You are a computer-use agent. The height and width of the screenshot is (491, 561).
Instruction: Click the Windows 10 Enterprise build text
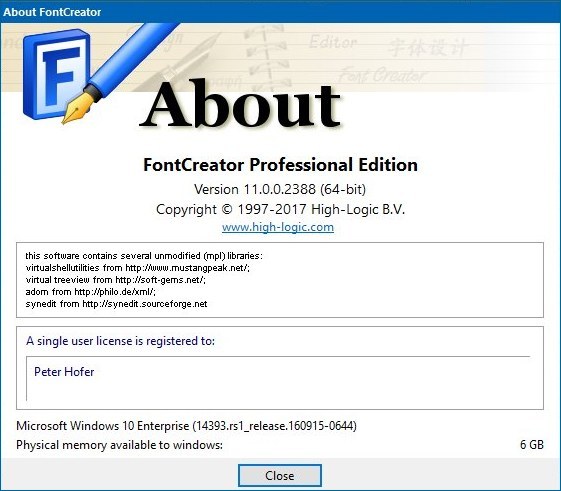point(186,426)
